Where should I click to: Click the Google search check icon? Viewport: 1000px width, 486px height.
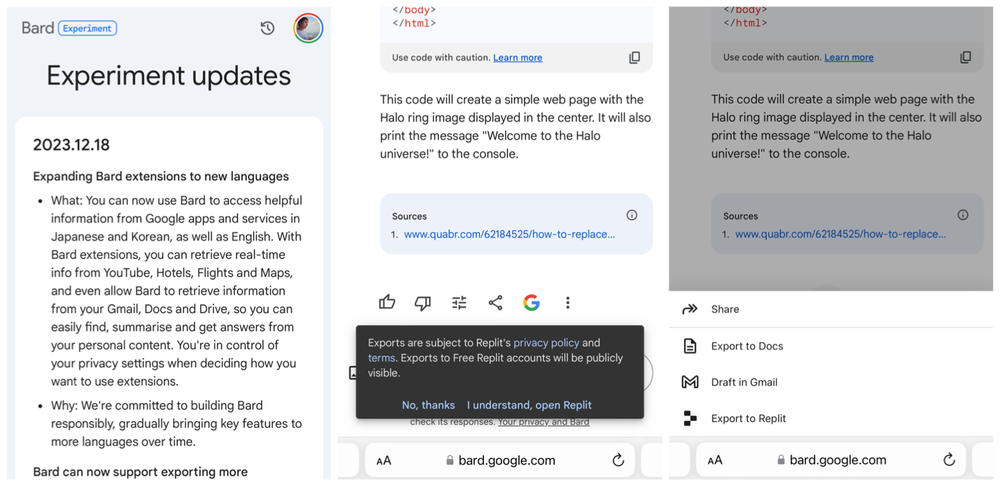[x=531, y=302]
